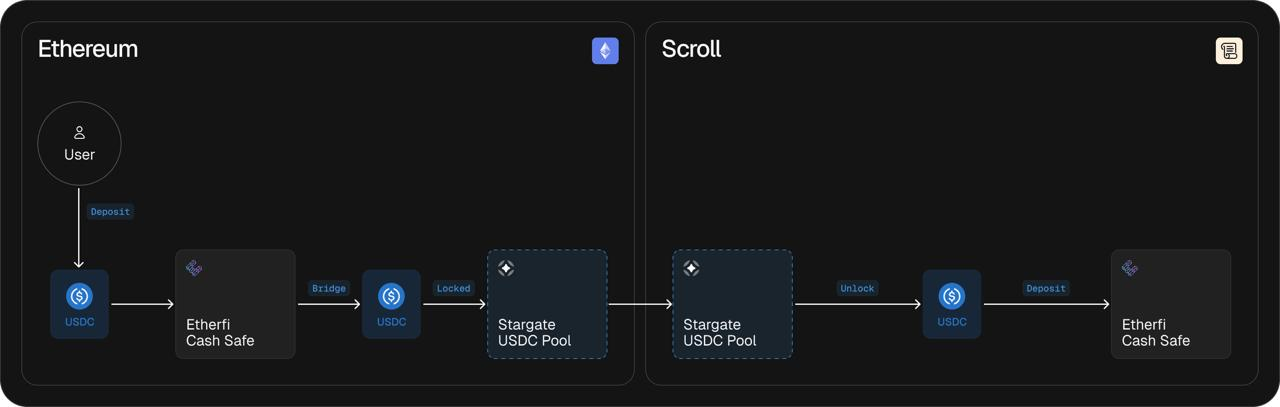Select the Scroll panel heading

tap(691, 49)
